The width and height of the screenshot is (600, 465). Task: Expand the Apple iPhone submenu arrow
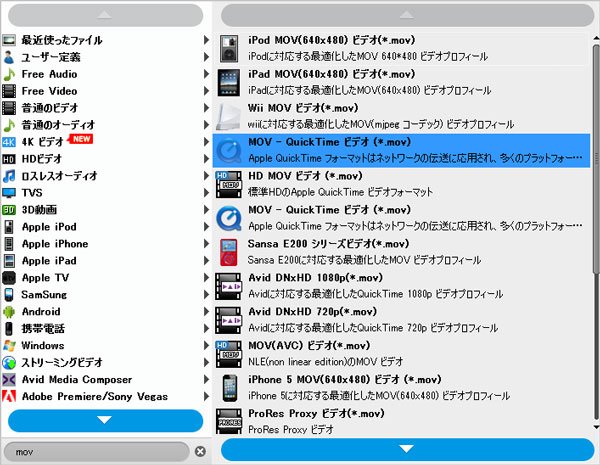(206, 244)
